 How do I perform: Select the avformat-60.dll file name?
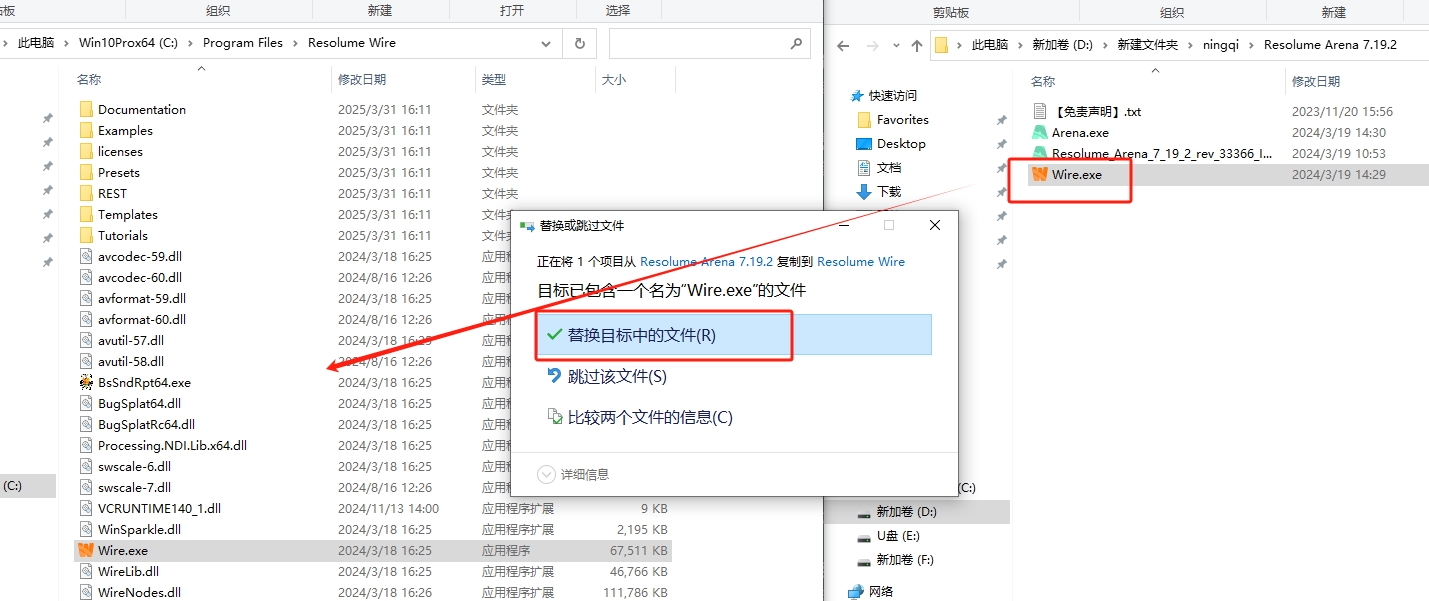point(142,319)
